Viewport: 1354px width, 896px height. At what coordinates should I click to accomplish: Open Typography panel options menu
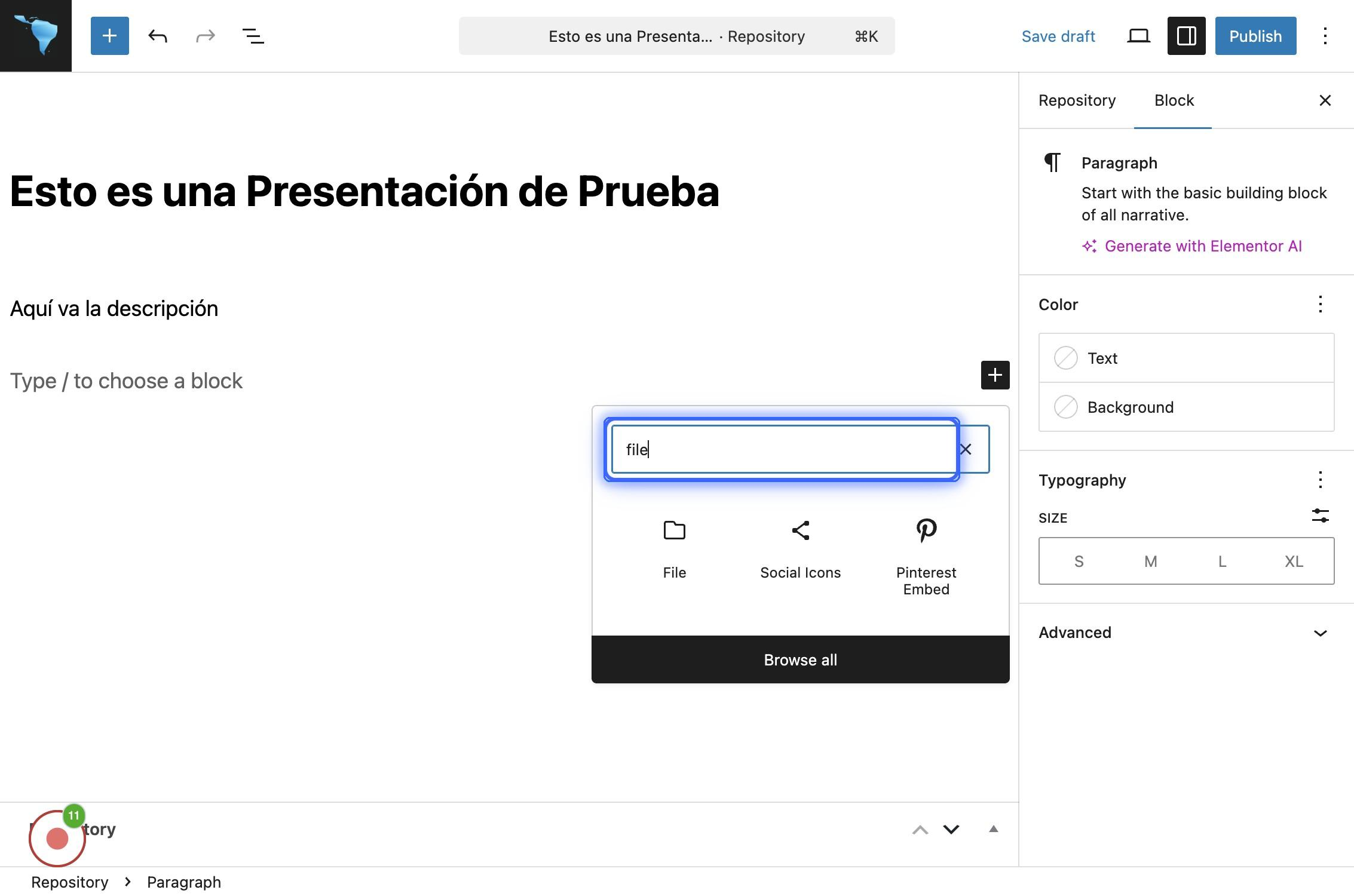click(x=1320, y=480)
